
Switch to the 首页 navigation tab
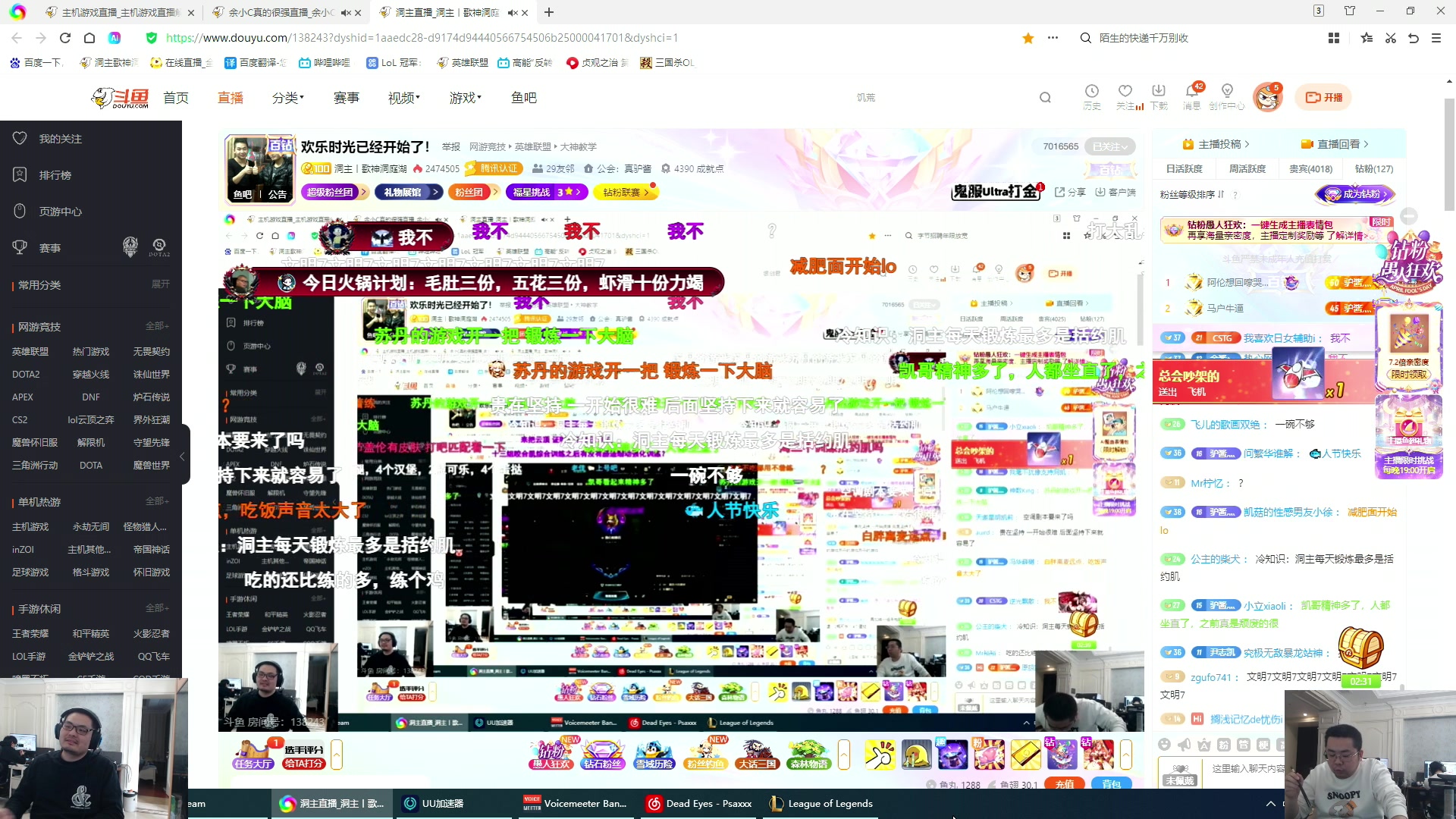176,98
